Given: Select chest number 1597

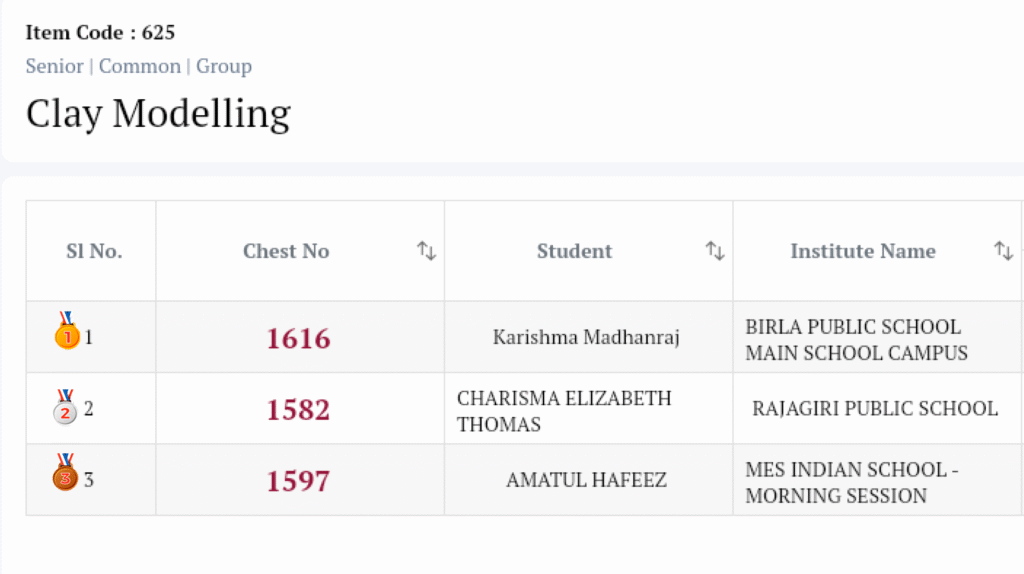Looking at the screenshot, I should 298,481.
